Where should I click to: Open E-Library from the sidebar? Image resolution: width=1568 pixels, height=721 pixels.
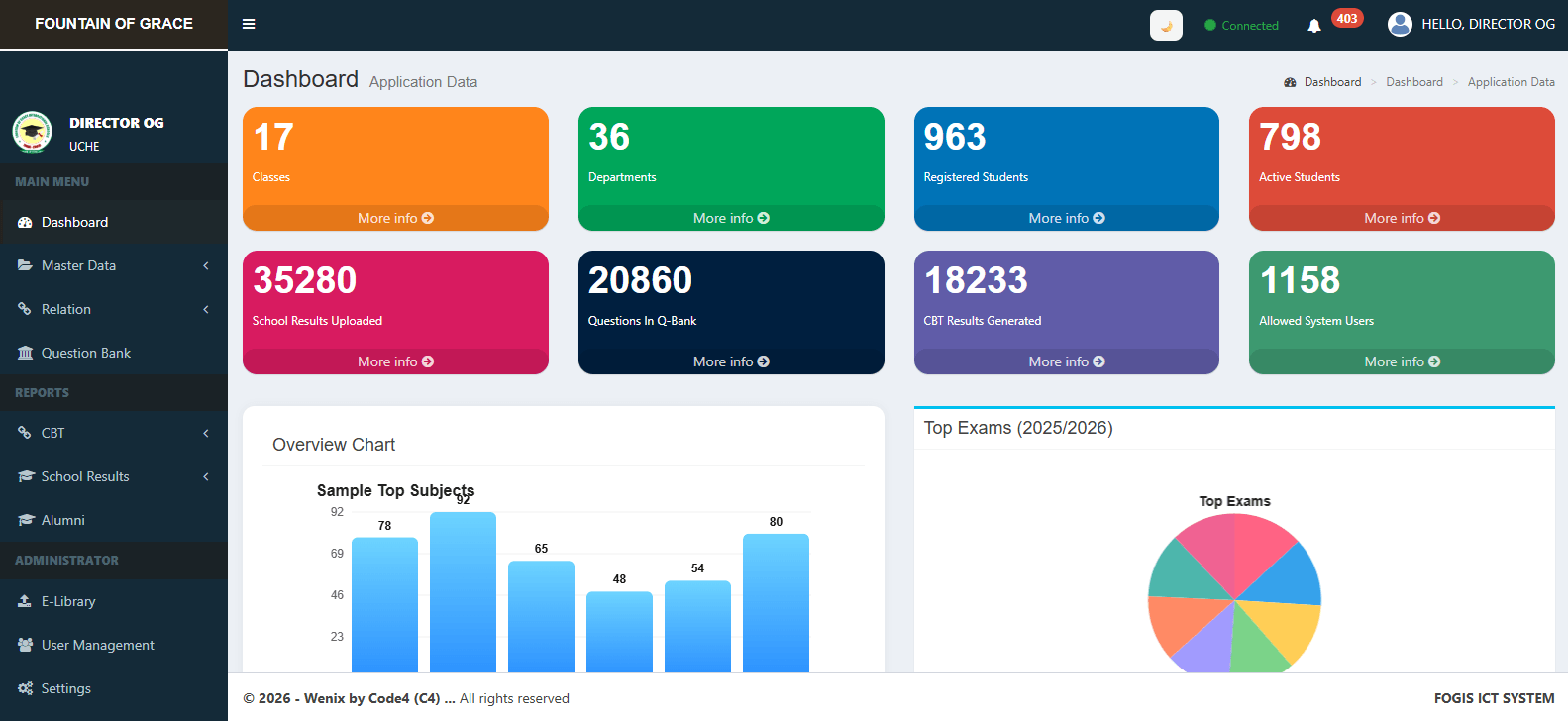tap(114, 601)
